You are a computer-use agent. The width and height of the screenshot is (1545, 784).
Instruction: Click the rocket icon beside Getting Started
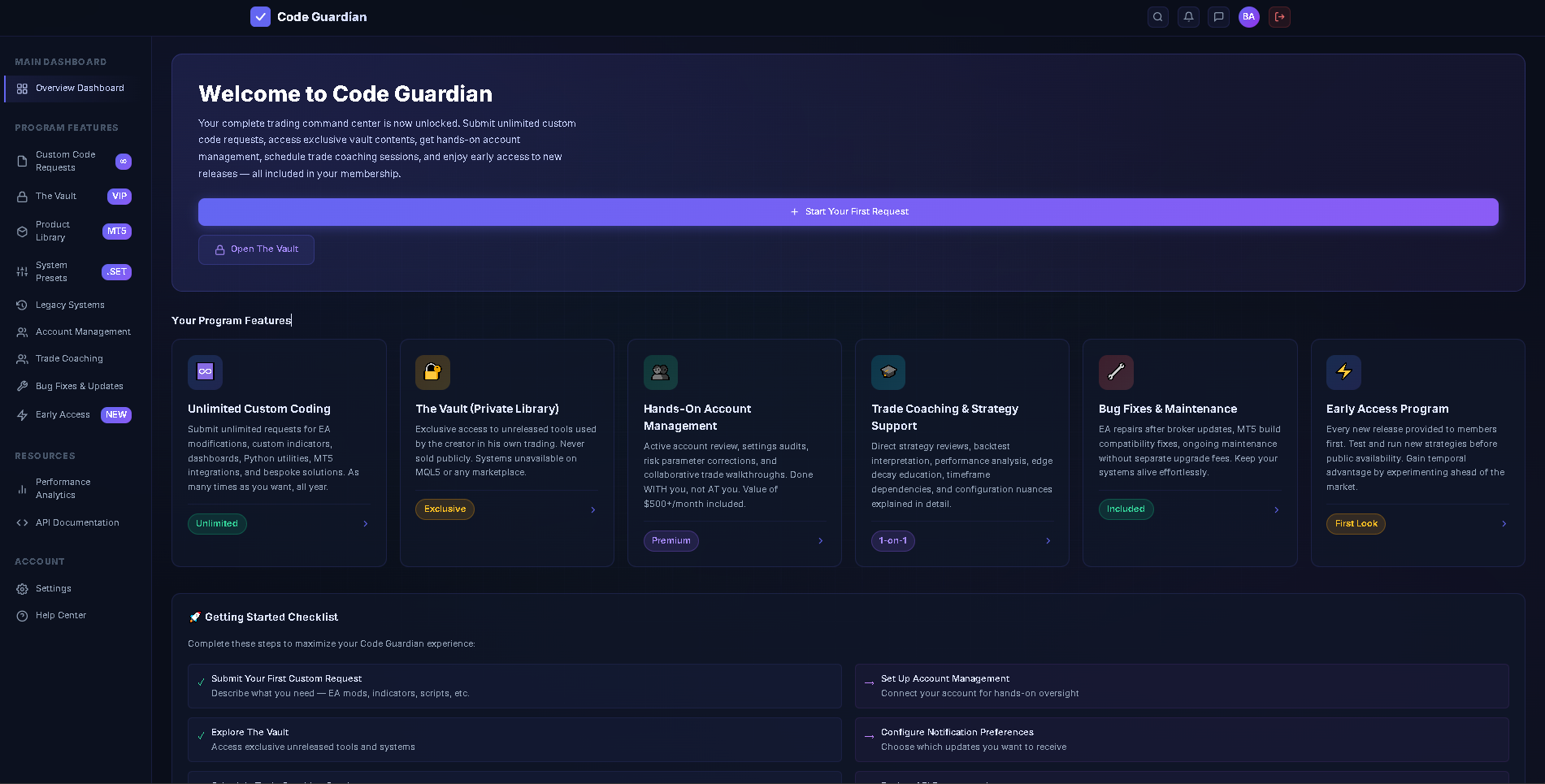194,617
